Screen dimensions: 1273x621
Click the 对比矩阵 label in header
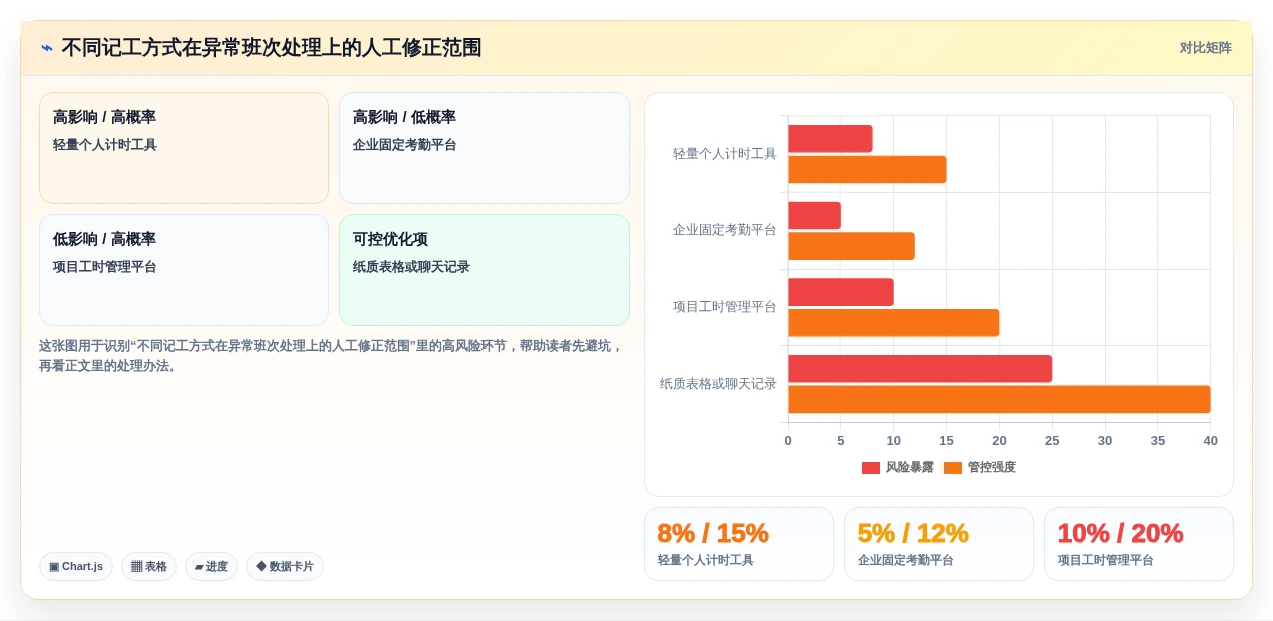[1205, 48]
